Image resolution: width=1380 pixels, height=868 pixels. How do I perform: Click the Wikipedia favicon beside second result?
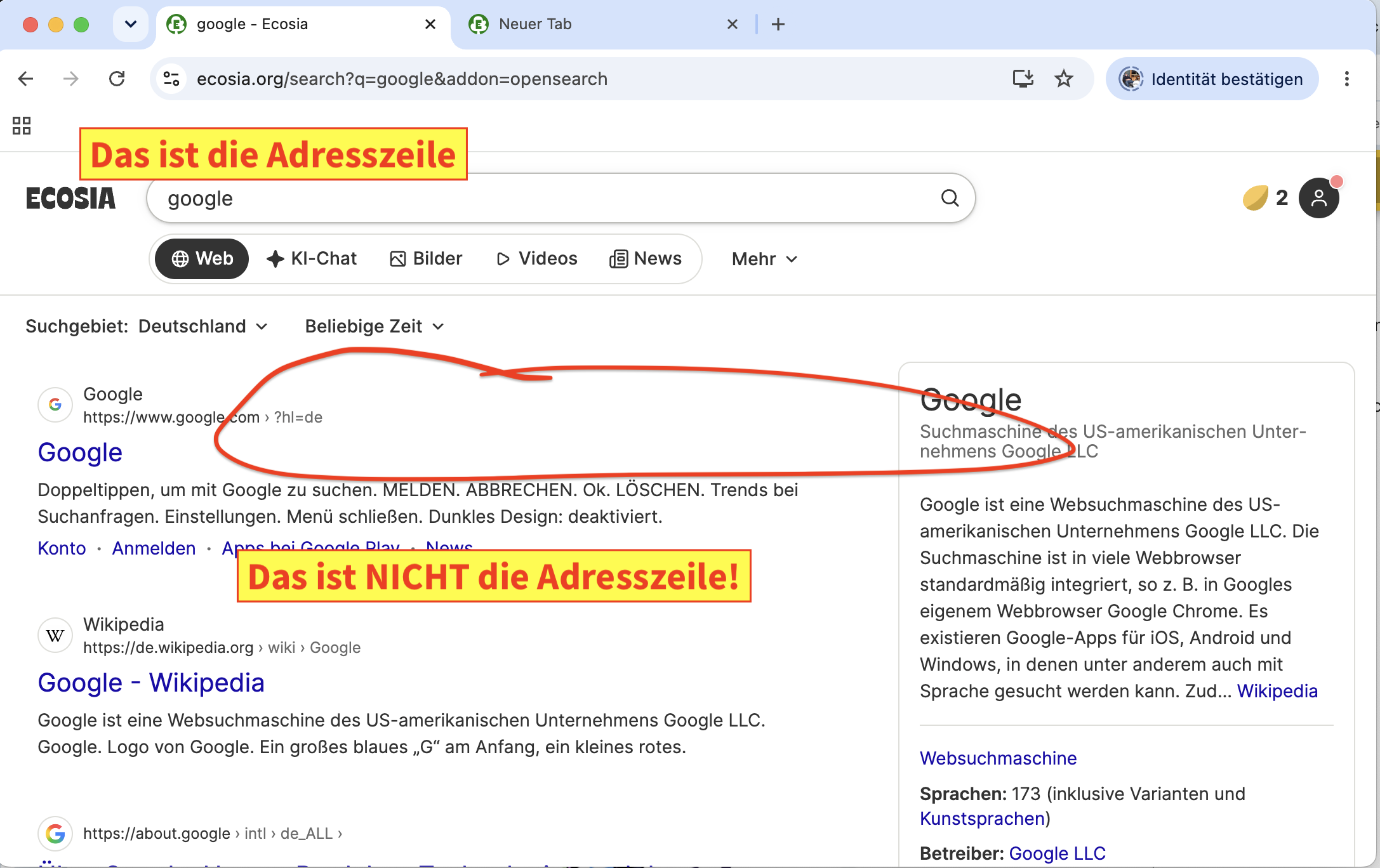click(x=55, y=635)
